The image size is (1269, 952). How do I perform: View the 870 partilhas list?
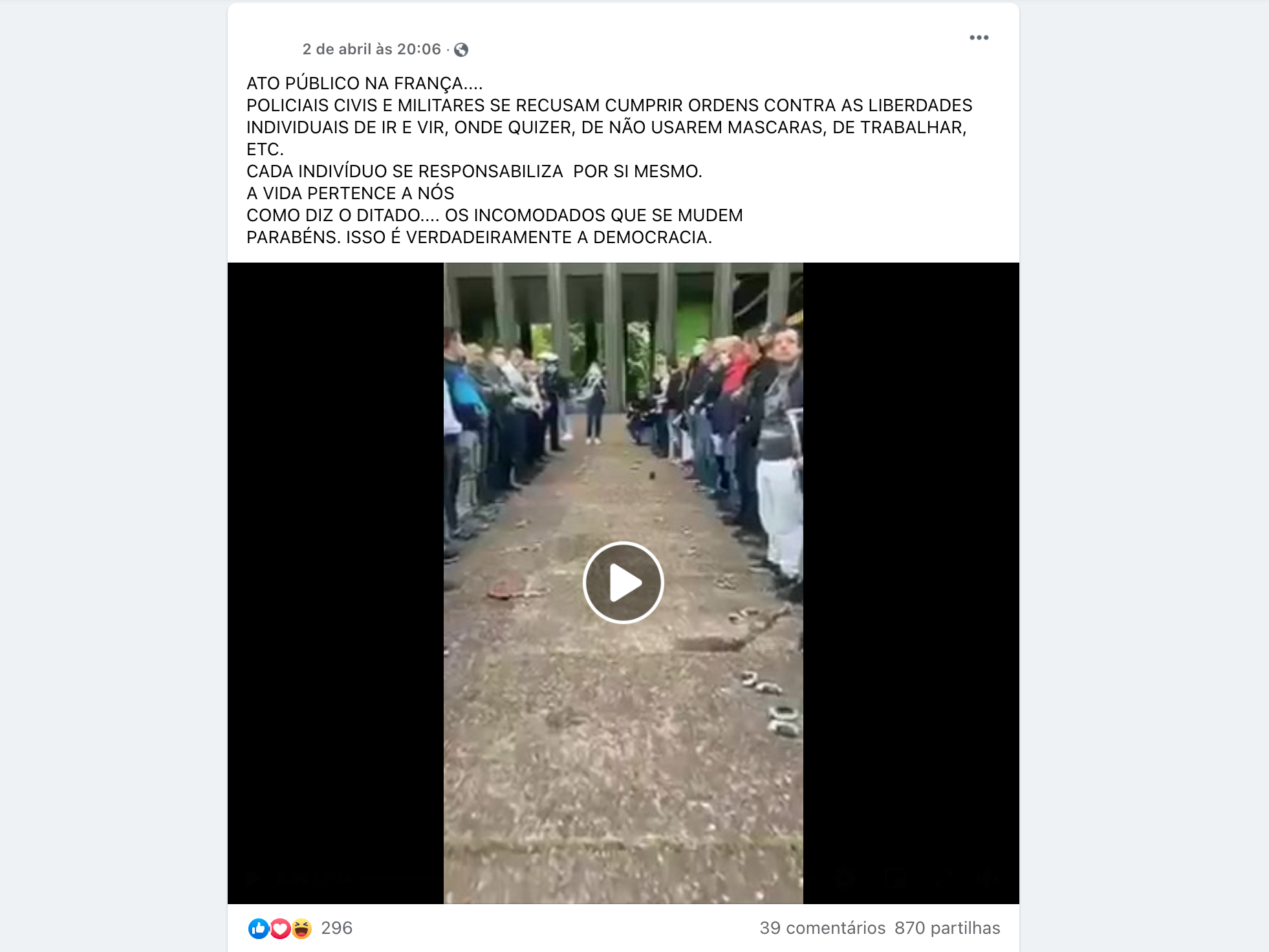[947, 928]
